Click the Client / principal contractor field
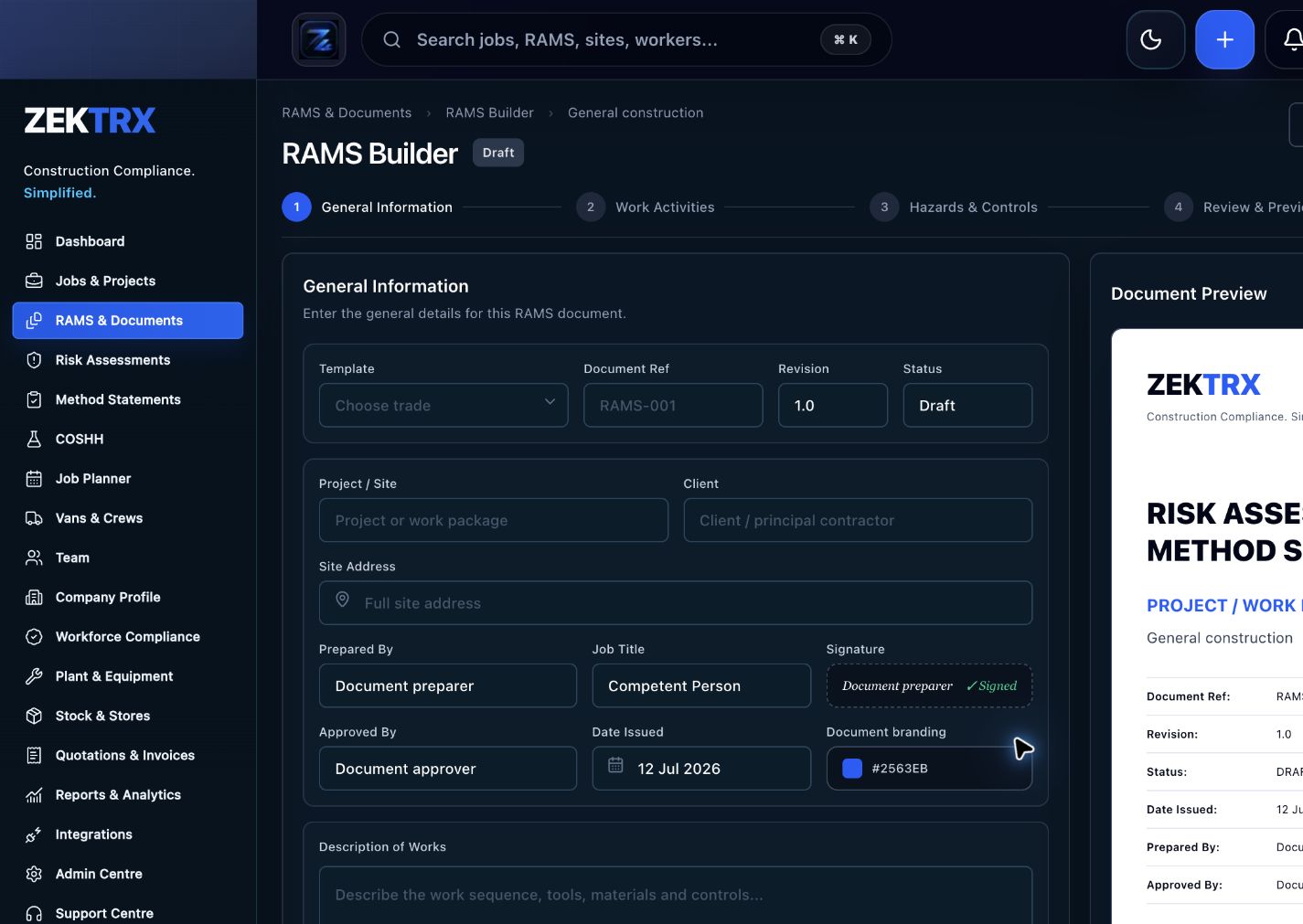This screenshot has width=1303, height=924. pos(858,520)
